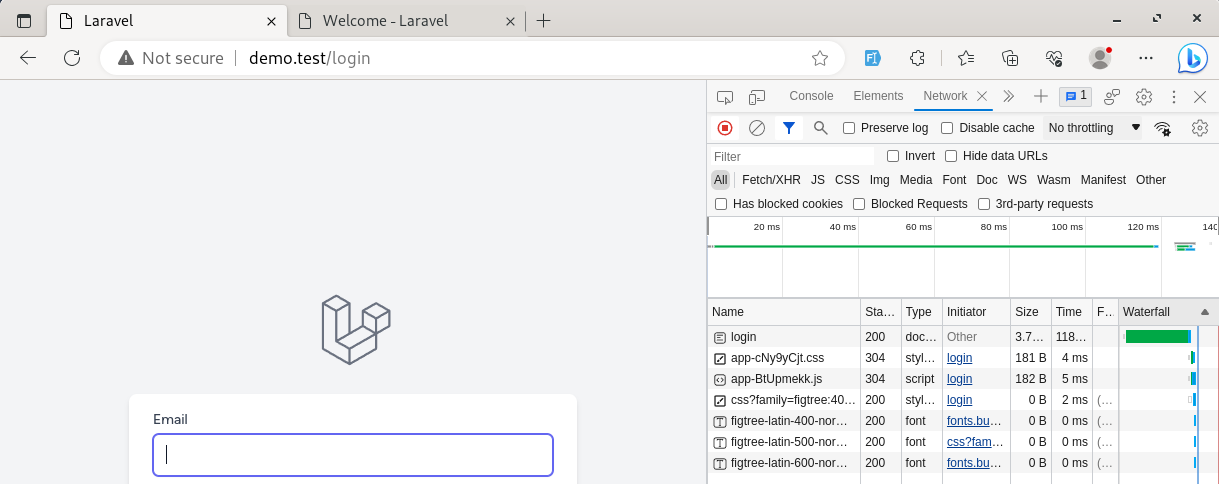Open Settings and more ellipsis menu
Screen dimensions: 1219x484
click(1146, 58)
